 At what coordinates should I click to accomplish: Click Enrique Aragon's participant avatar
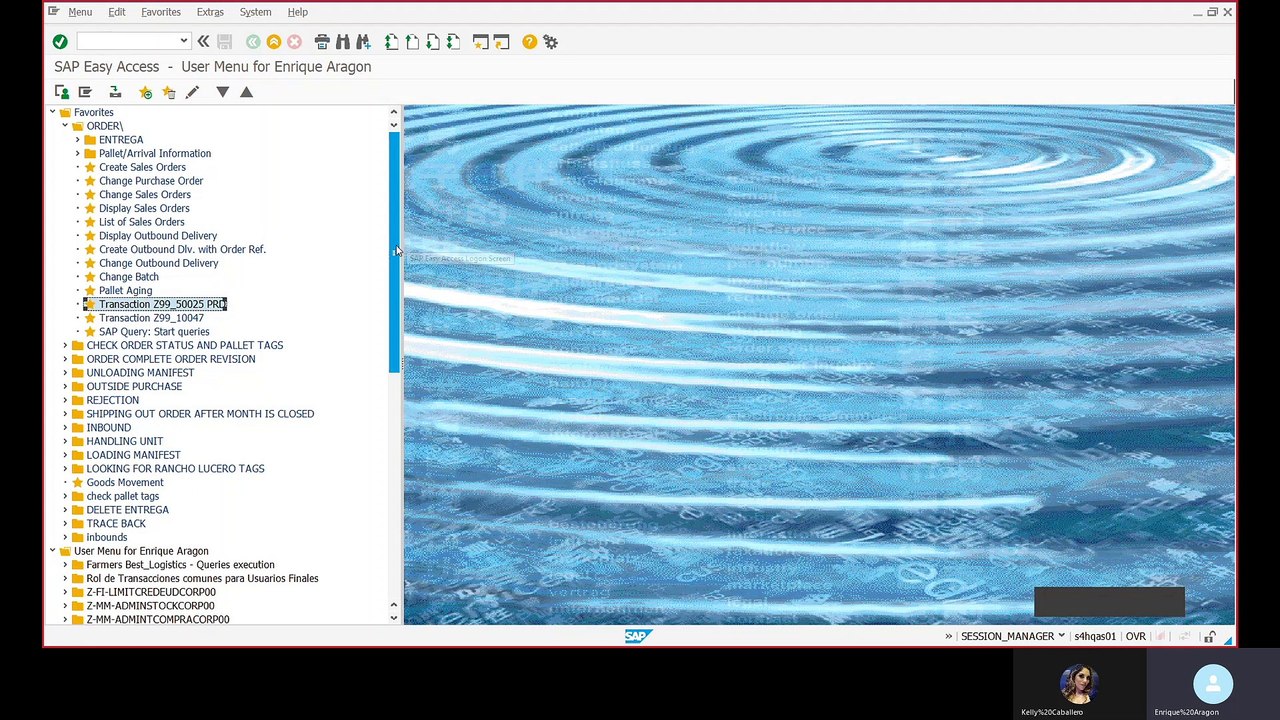[x=1213, y=684]
